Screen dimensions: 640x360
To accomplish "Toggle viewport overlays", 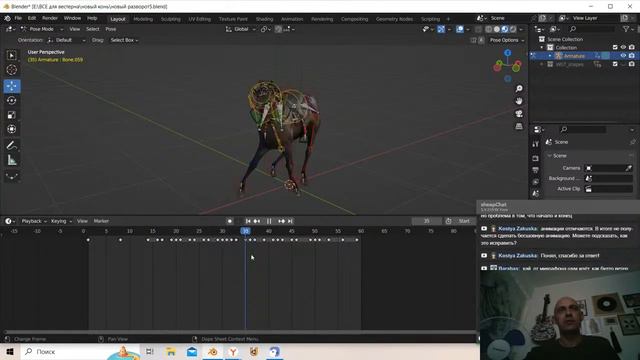I will pyautogui.click(x=460, y=29).
